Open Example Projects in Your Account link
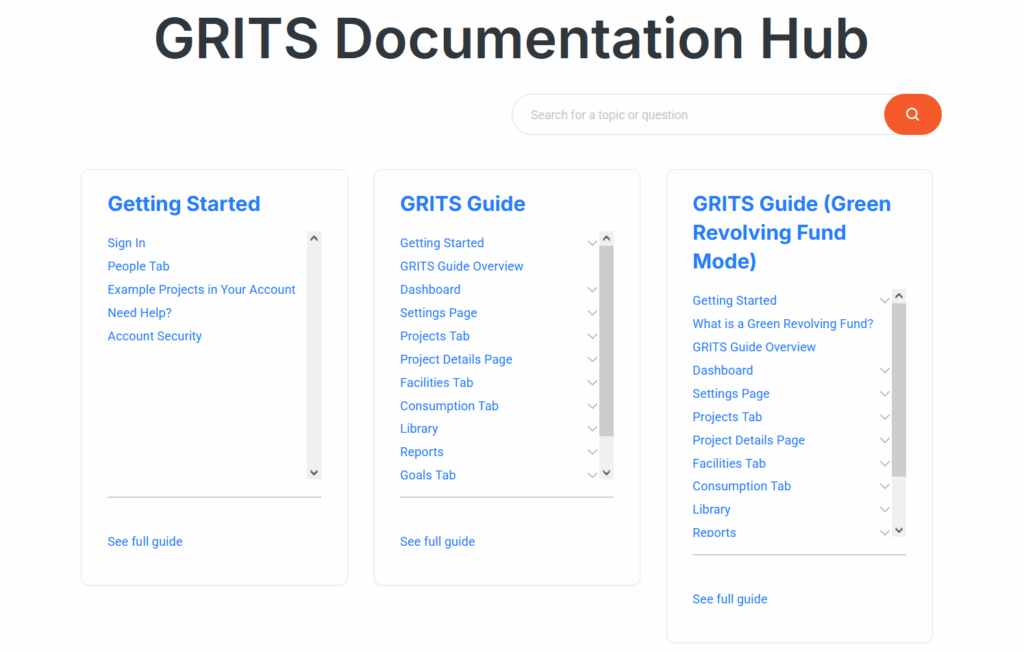Image resolution: width=1024 pixels, height=652 pixels. pos(201,290)
